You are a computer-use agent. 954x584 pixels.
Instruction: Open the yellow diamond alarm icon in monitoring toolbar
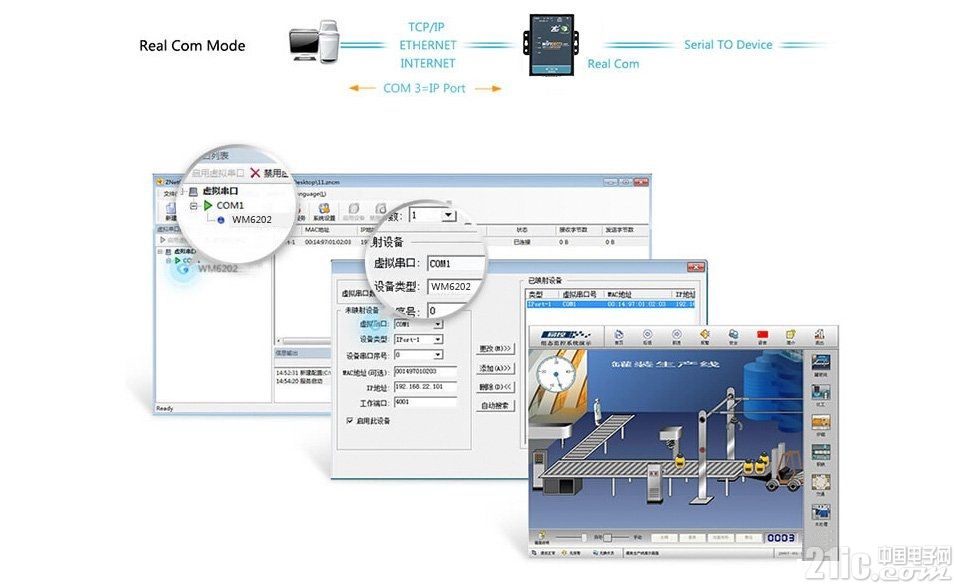point(705,335)
